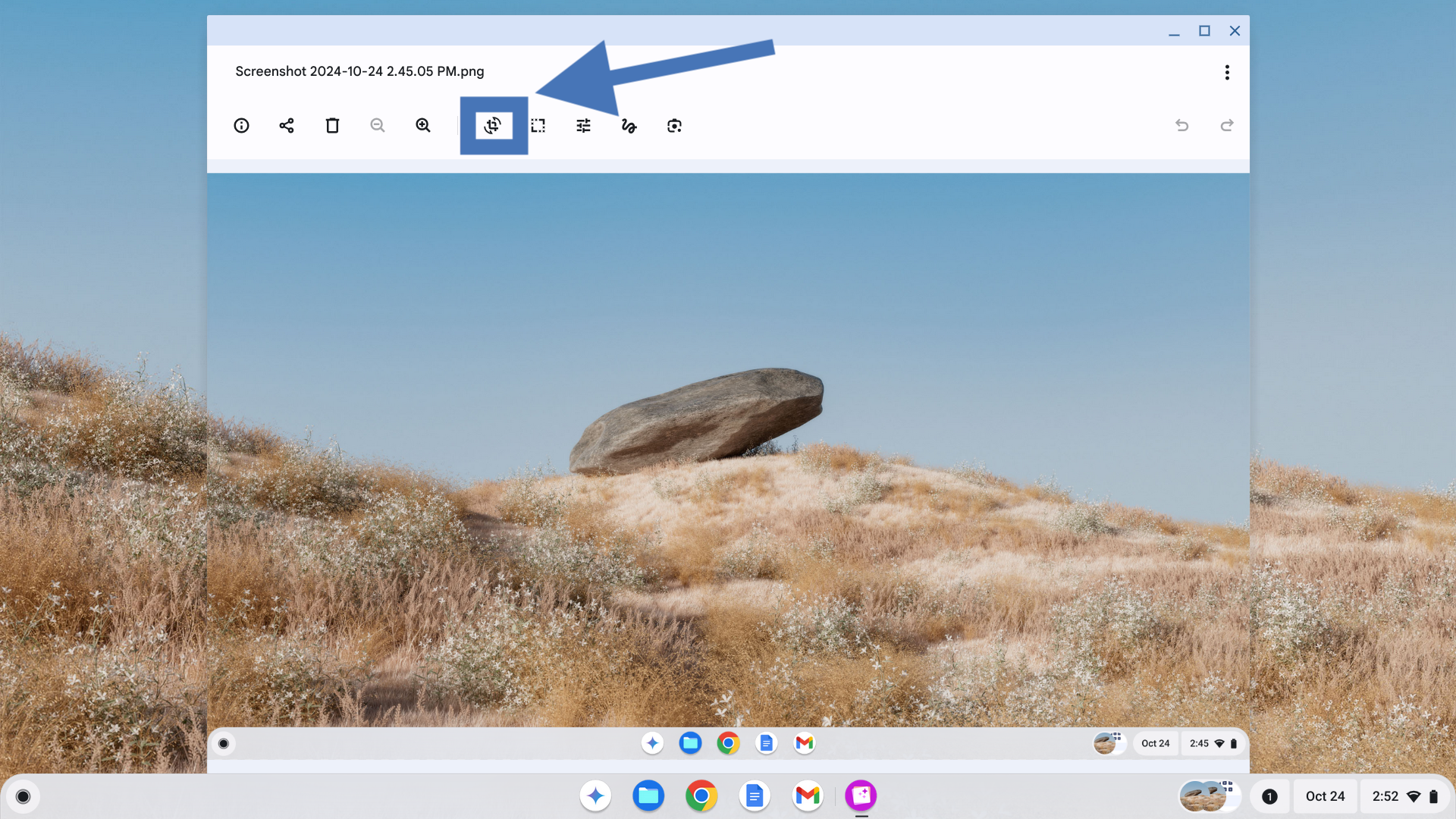Image resolution: width=1456 pixels, height=819 pixels.
Task: Close the Gallery window
Action: pyautogui.click(x=1235, y=31)
